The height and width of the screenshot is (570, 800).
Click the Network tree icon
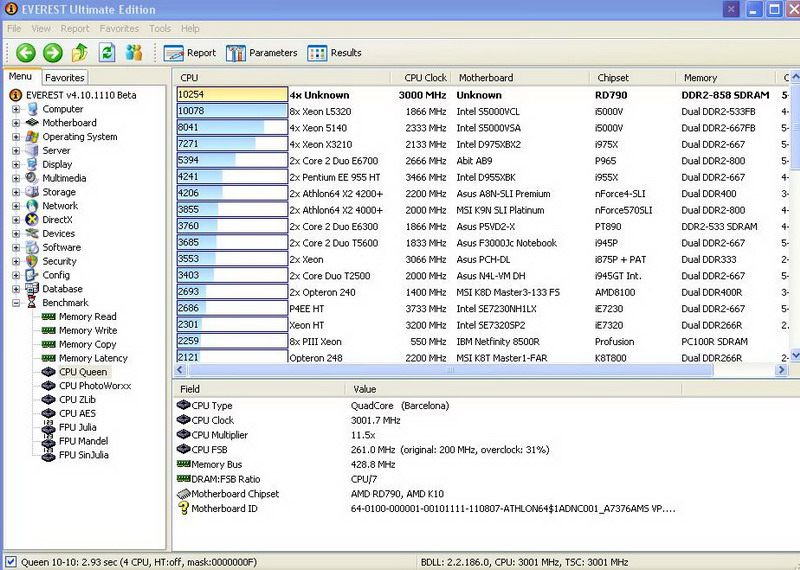(x=32, y=205)
